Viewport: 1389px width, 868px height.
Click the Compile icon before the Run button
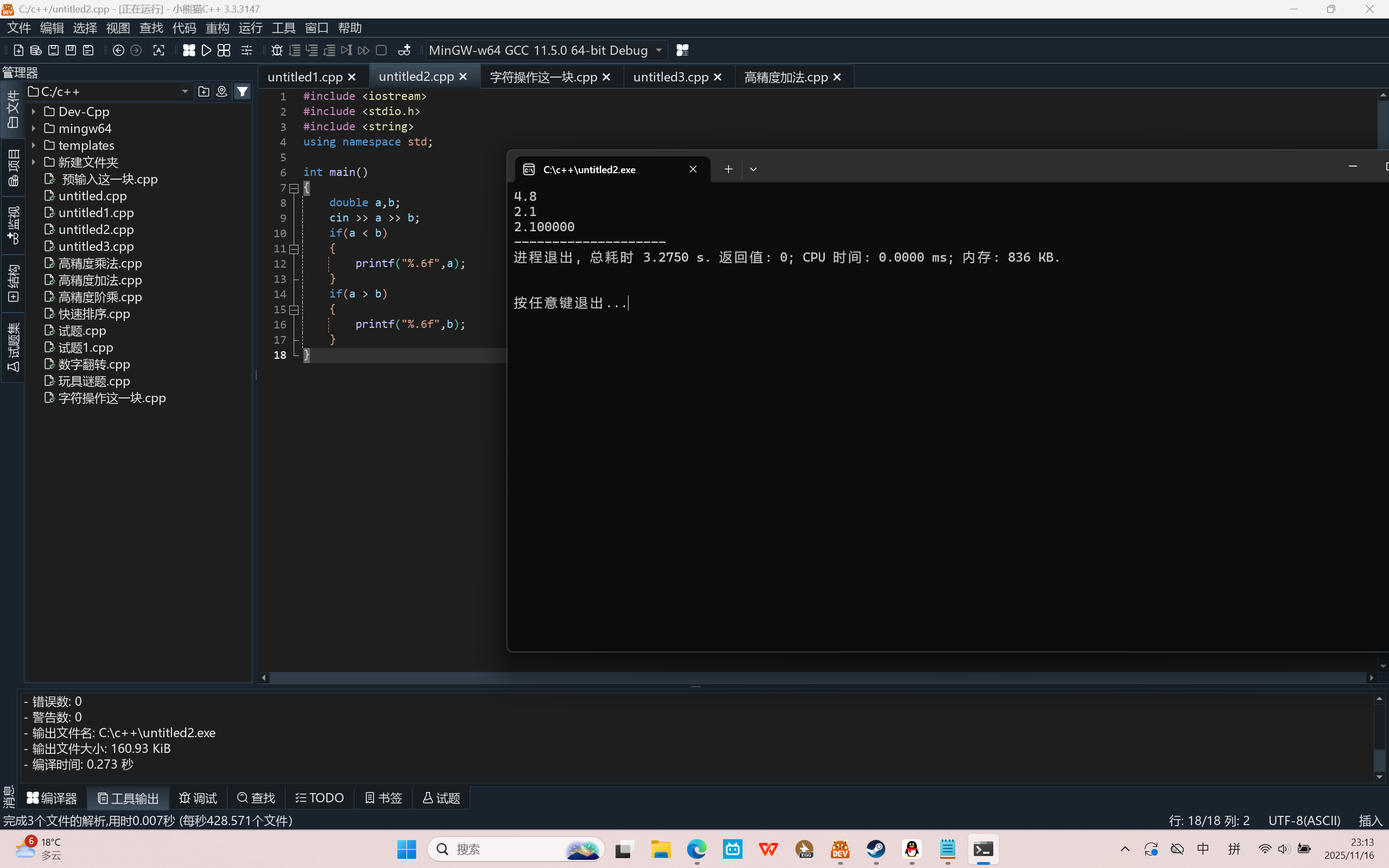click(x=189, y=50)
